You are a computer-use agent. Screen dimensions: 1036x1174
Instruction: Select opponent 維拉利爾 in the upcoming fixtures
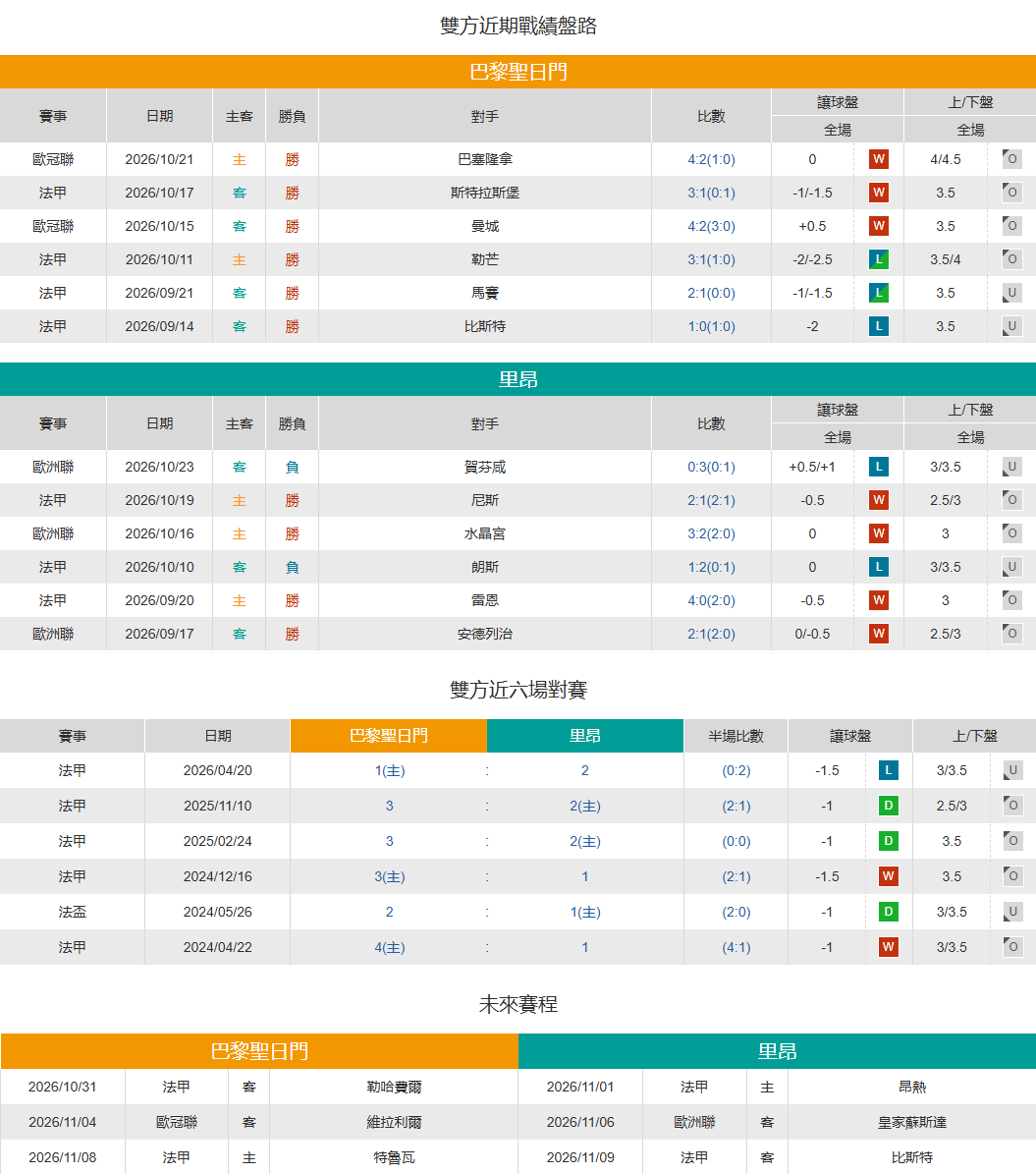pyautogui.click(x=394, y=1122)
